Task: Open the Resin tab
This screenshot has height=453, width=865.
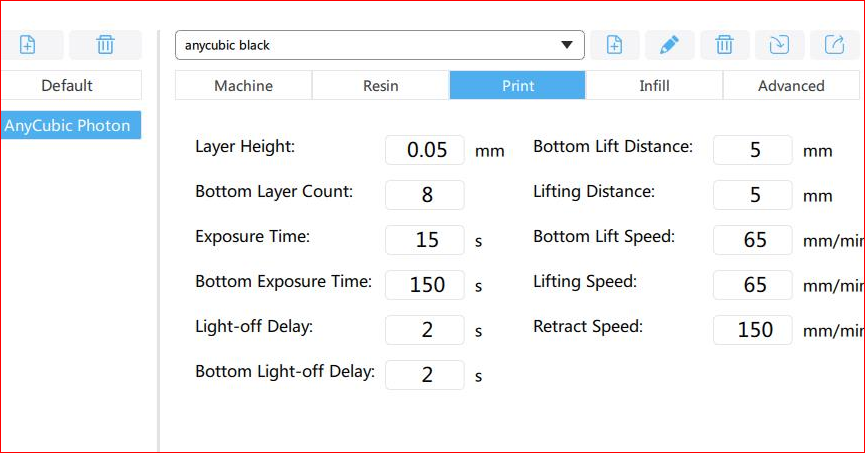Action: [x=380, y=86]
